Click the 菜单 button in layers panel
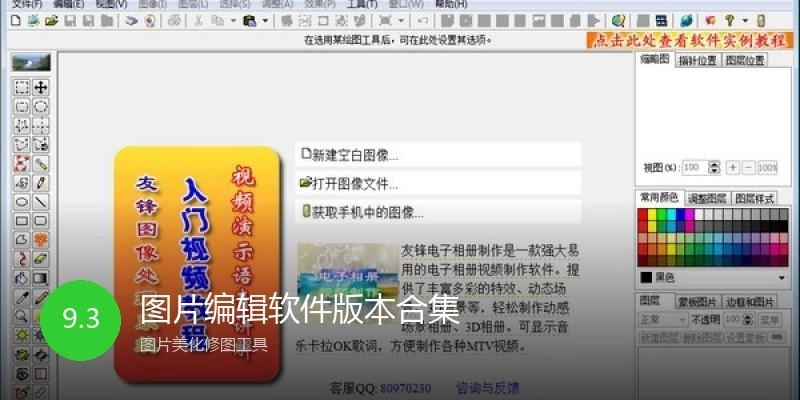800x400 pixels. coord(769,320)
